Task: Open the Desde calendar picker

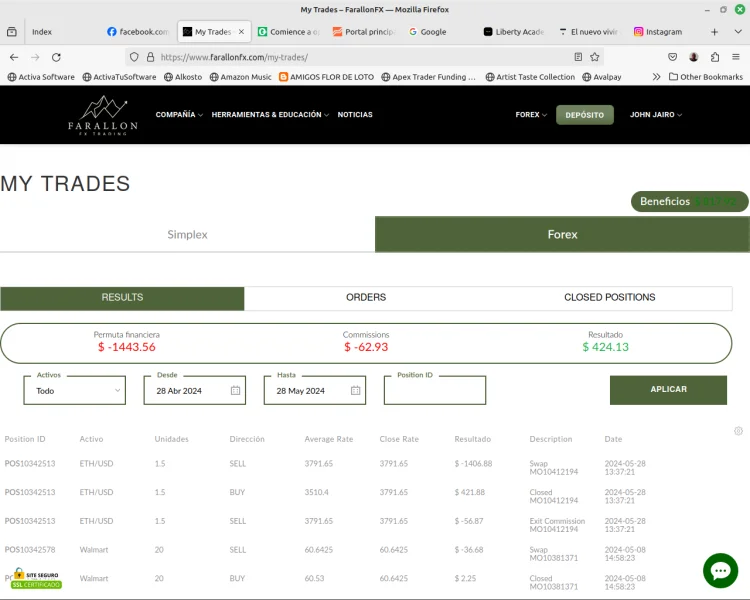Action: pyautogui.click(x=236, y=391)
